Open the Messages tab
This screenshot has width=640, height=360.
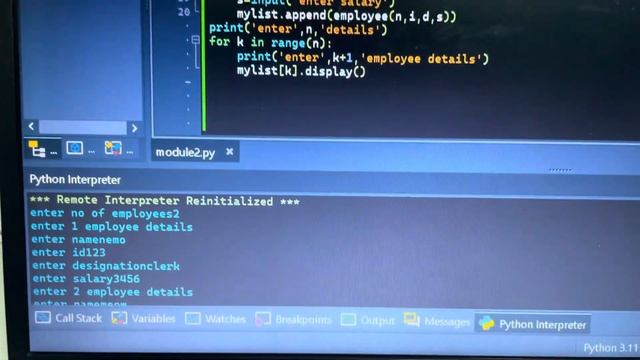[437, 321]
